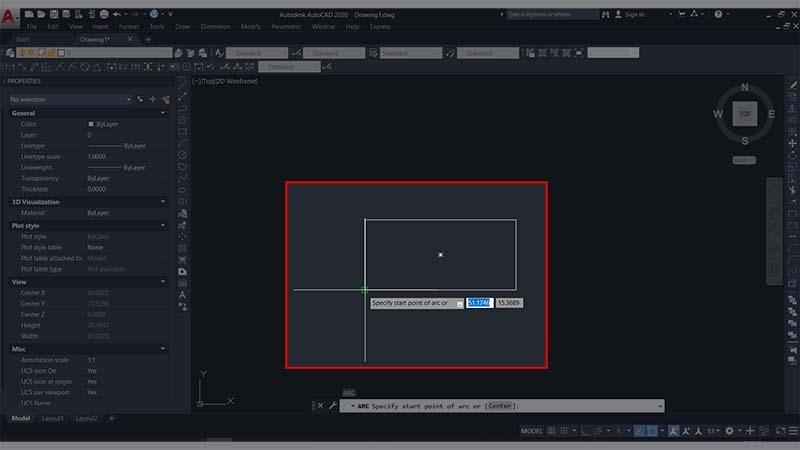Toggle MODEL space button in status bar

pyautogui.click(x=532, y=431)
